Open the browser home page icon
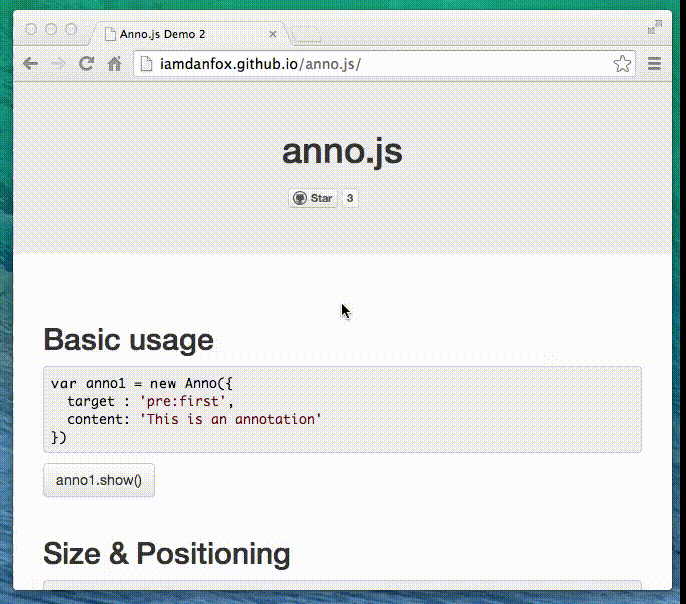 (x=115, y=64)
